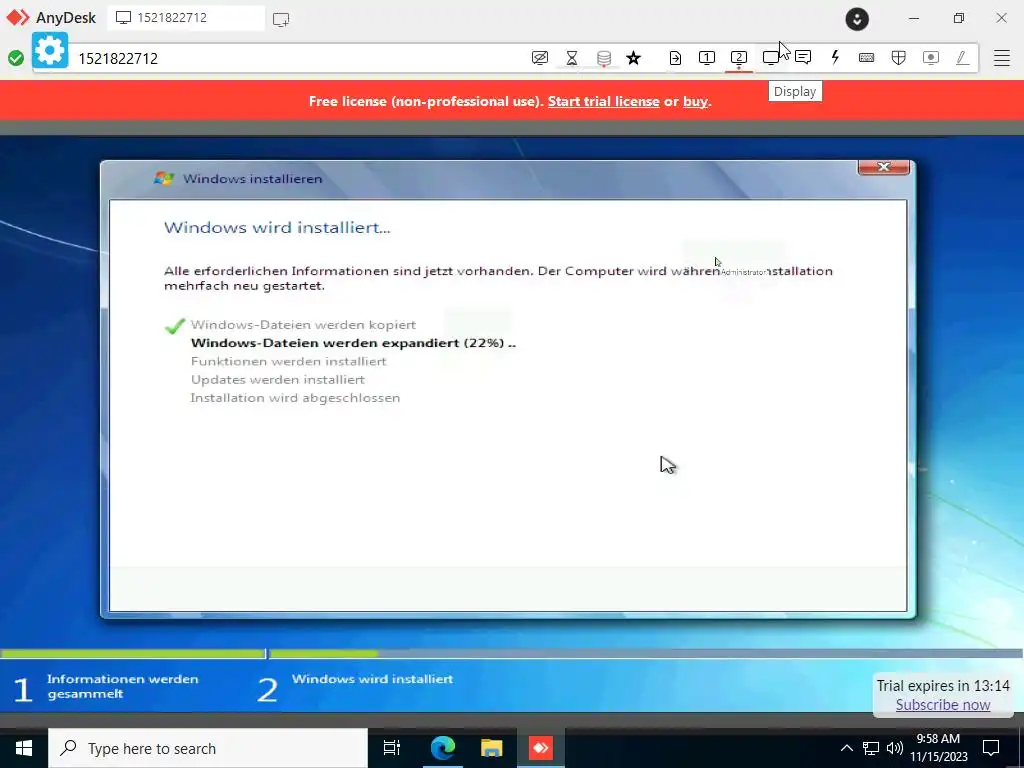Click the Windows-Dateien werden expandiert (22%) step

(x=353, y=343)
